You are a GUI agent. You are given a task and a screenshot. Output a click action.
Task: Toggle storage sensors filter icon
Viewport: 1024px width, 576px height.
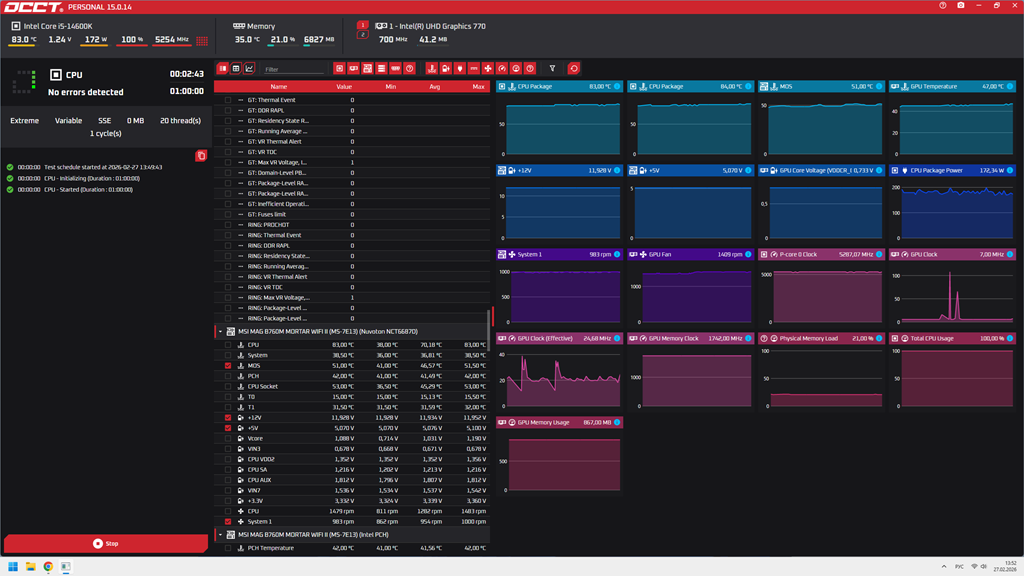pos(381,69)
